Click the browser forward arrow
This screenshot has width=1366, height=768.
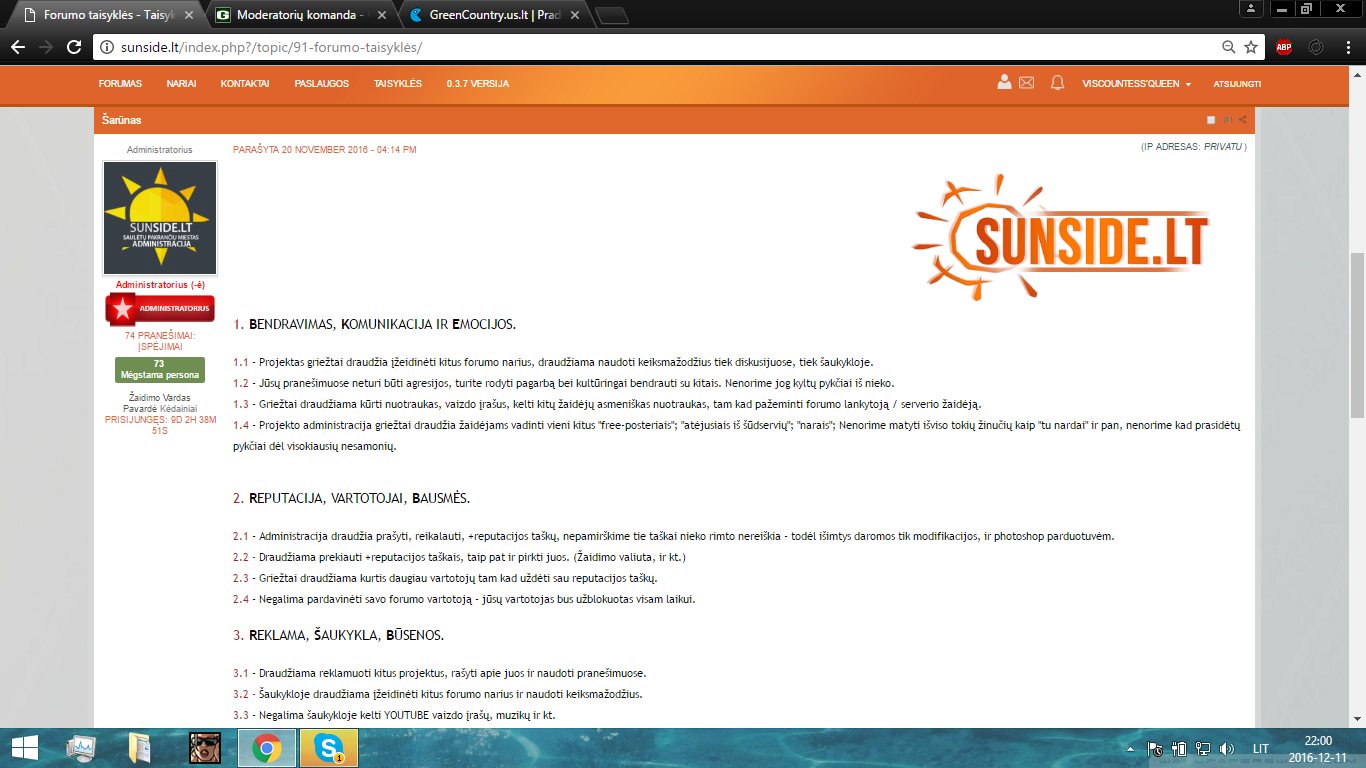[46, 47]
